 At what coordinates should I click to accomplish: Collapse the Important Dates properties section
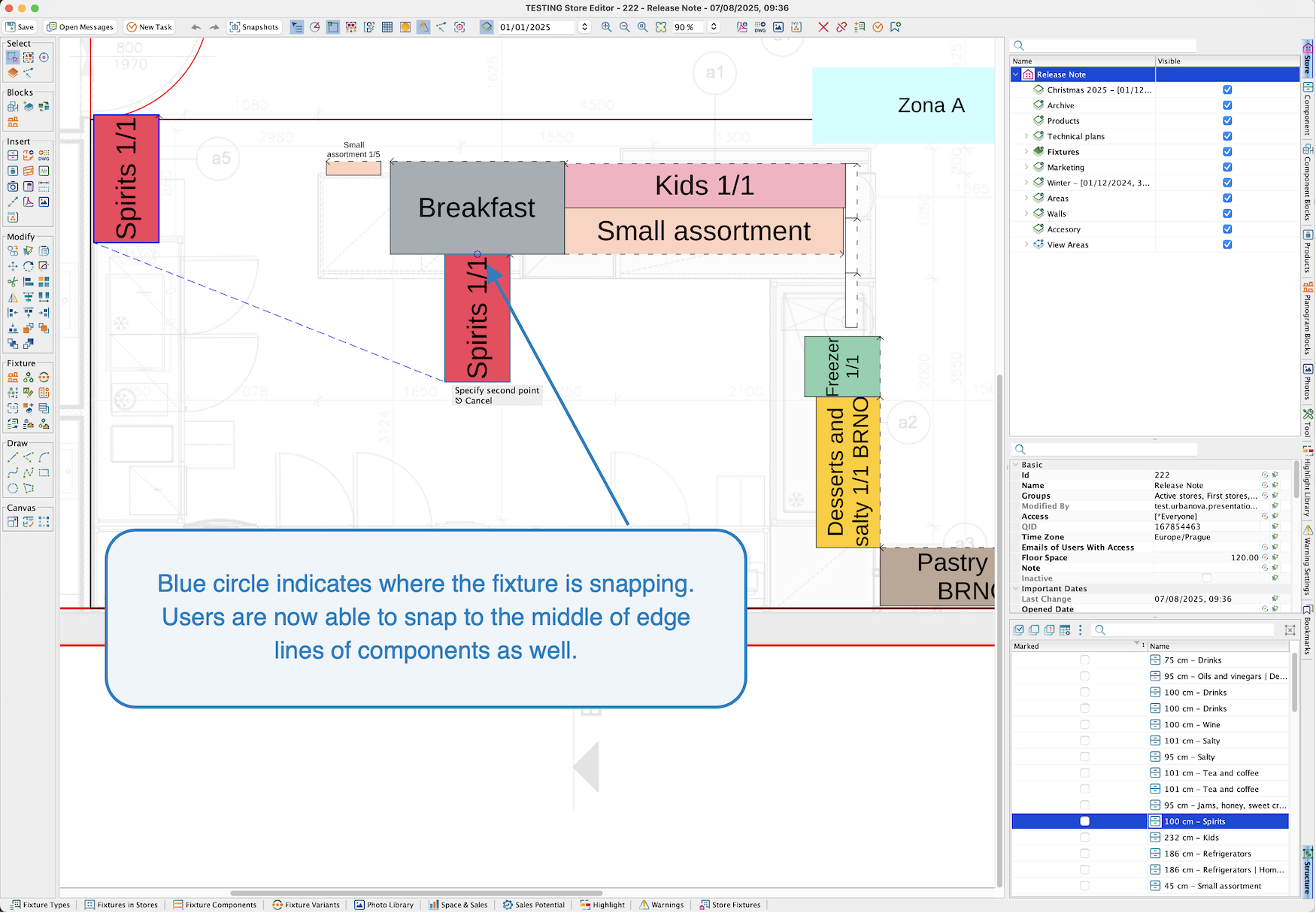1016,589
